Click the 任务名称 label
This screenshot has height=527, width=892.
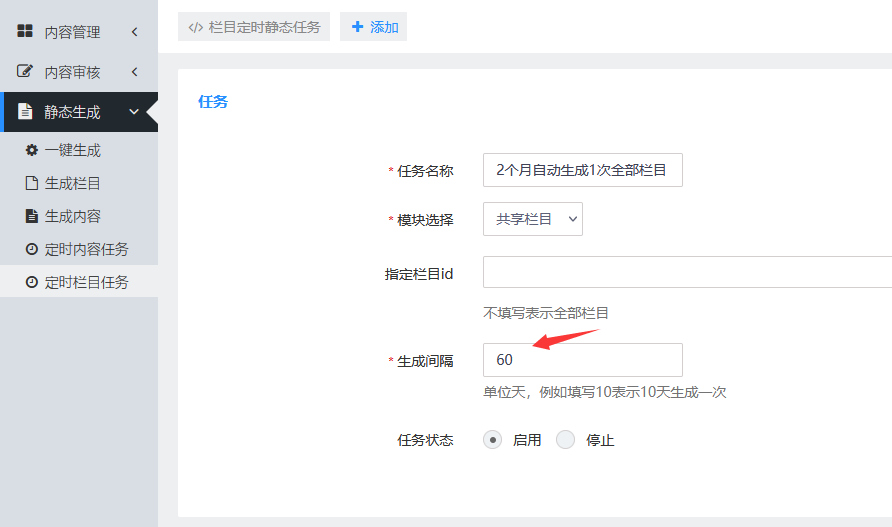coord(425,171)
